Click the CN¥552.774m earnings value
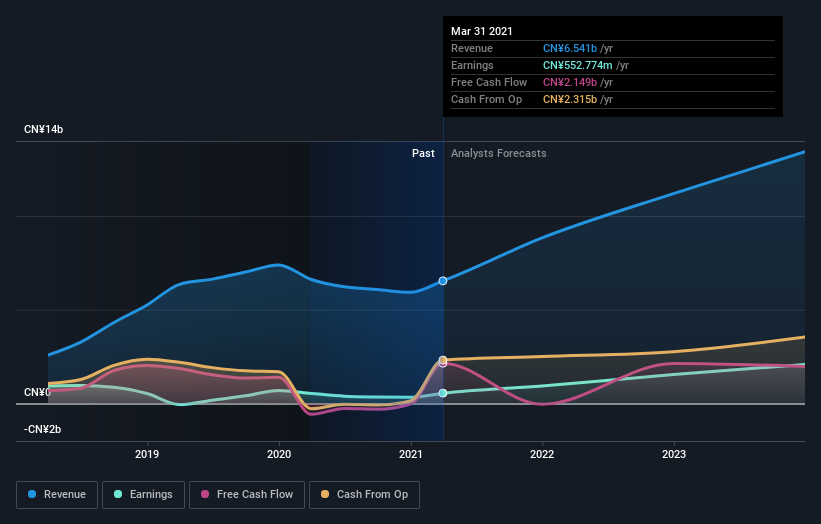 pyautogui.click(x=578, y=65)
